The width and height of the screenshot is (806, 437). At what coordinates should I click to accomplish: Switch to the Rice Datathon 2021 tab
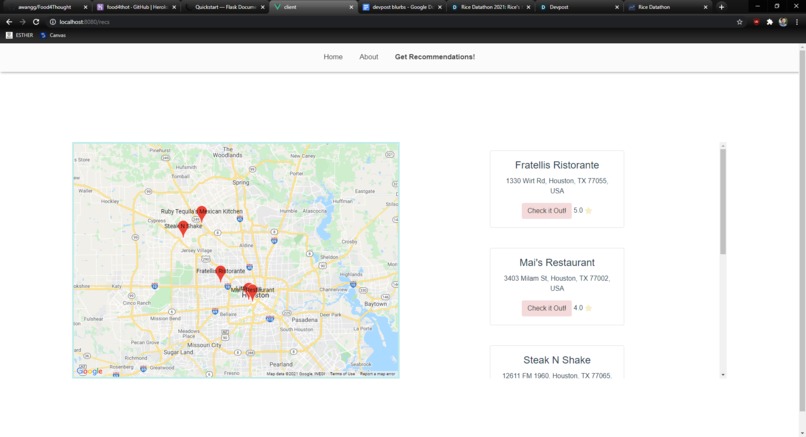tap(490, 7)
